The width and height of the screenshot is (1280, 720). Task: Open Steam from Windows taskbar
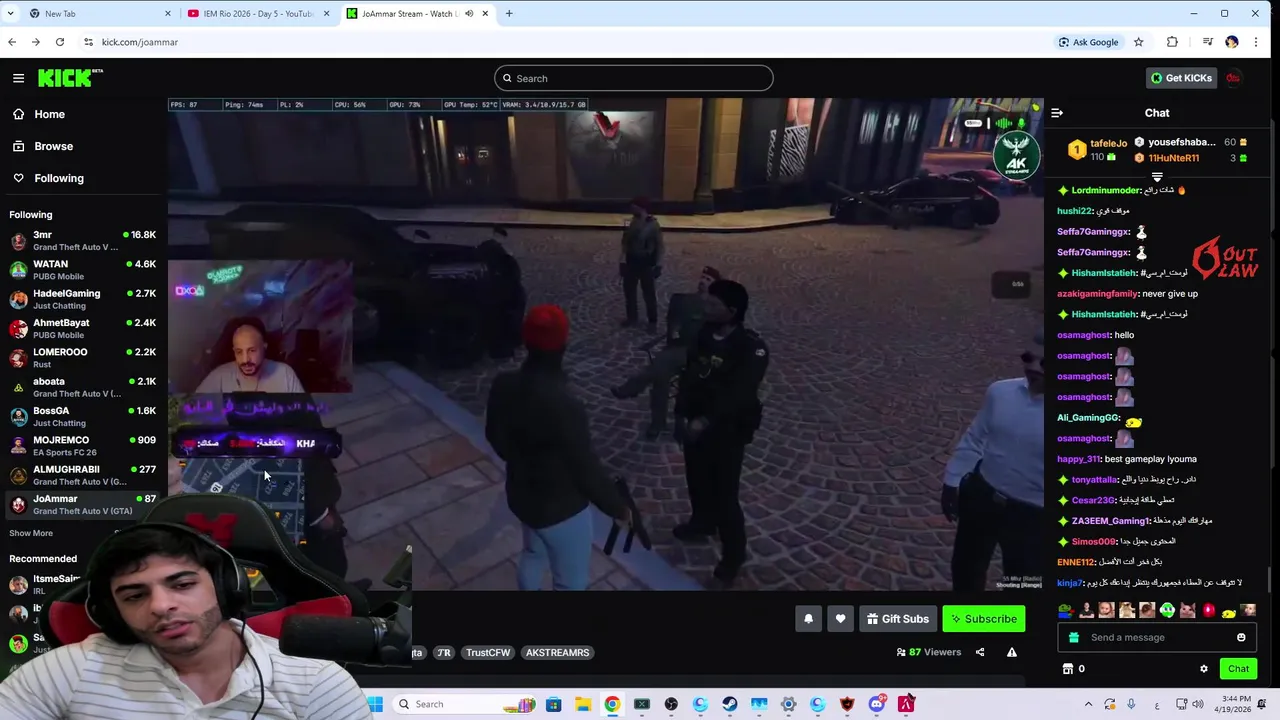coord(730,704)
